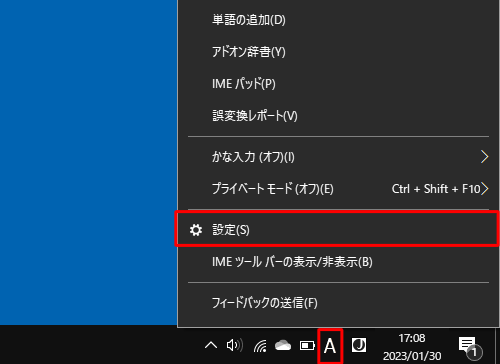Click the gear icon beside 設定
500x364 pixels.
196,230
